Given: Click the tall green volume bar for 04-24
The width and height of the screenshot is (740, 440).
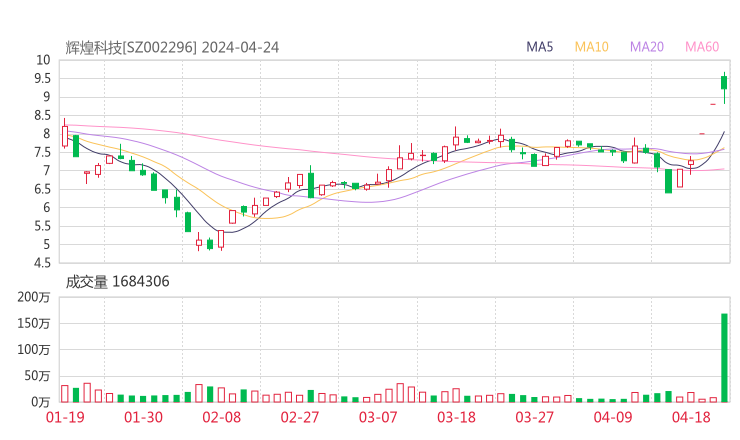Looking at the screenshot, I should [724, 358].
